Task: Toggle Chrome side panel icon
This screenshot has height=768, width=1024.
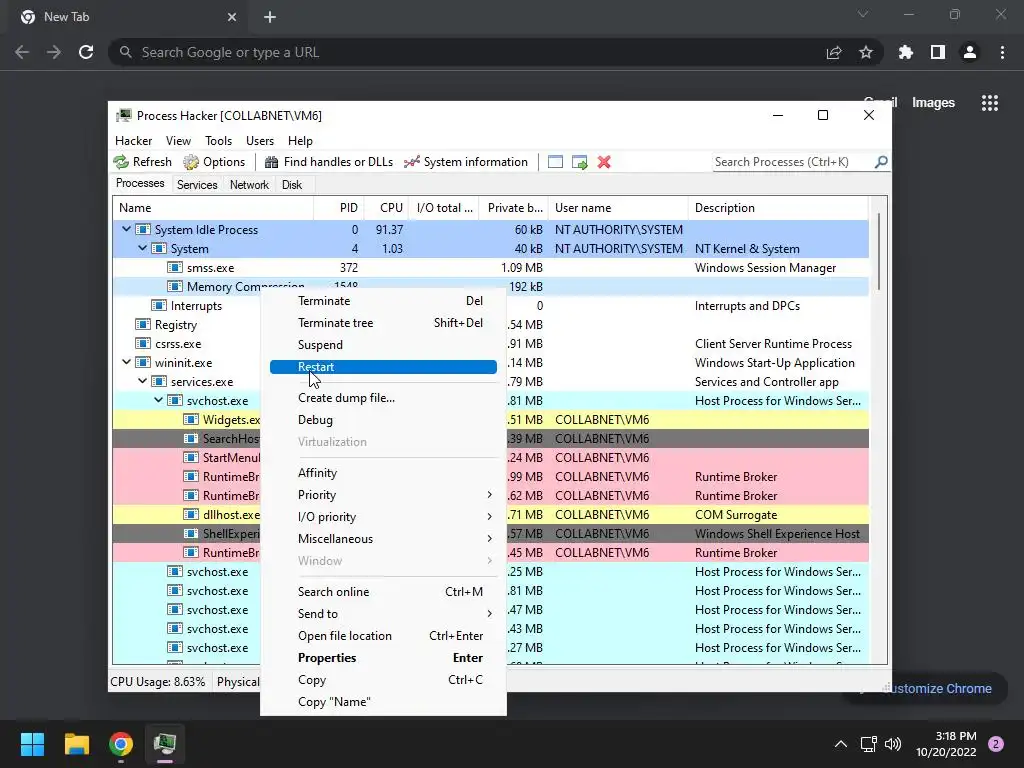Action: (x=938, y=52)
